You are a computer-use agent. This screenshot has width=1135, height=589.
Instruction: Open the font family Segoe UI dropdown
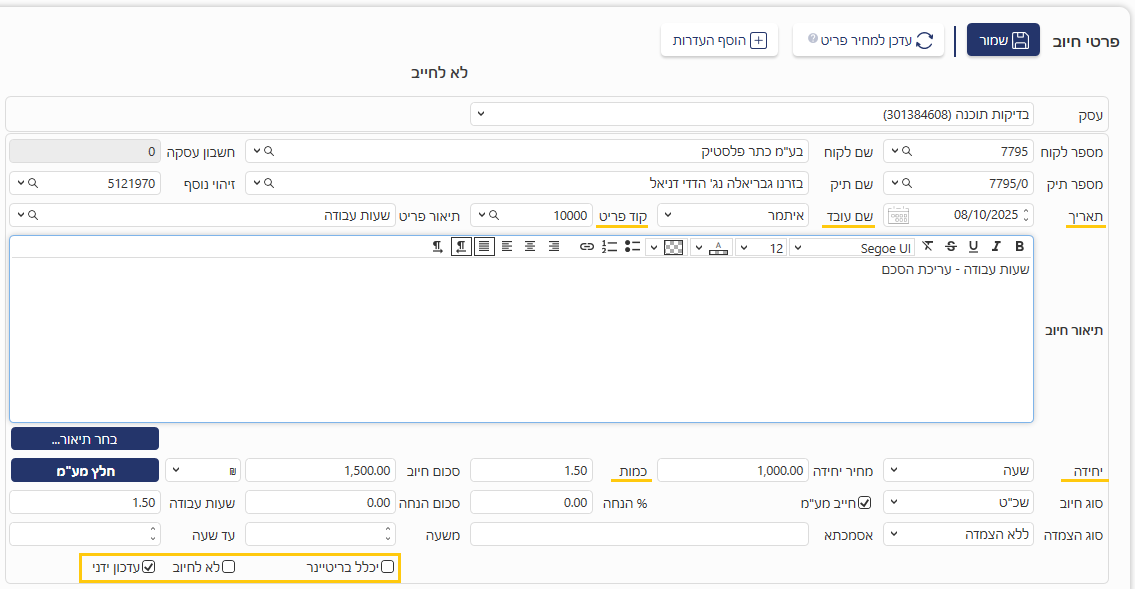click(x=851, y=247)
